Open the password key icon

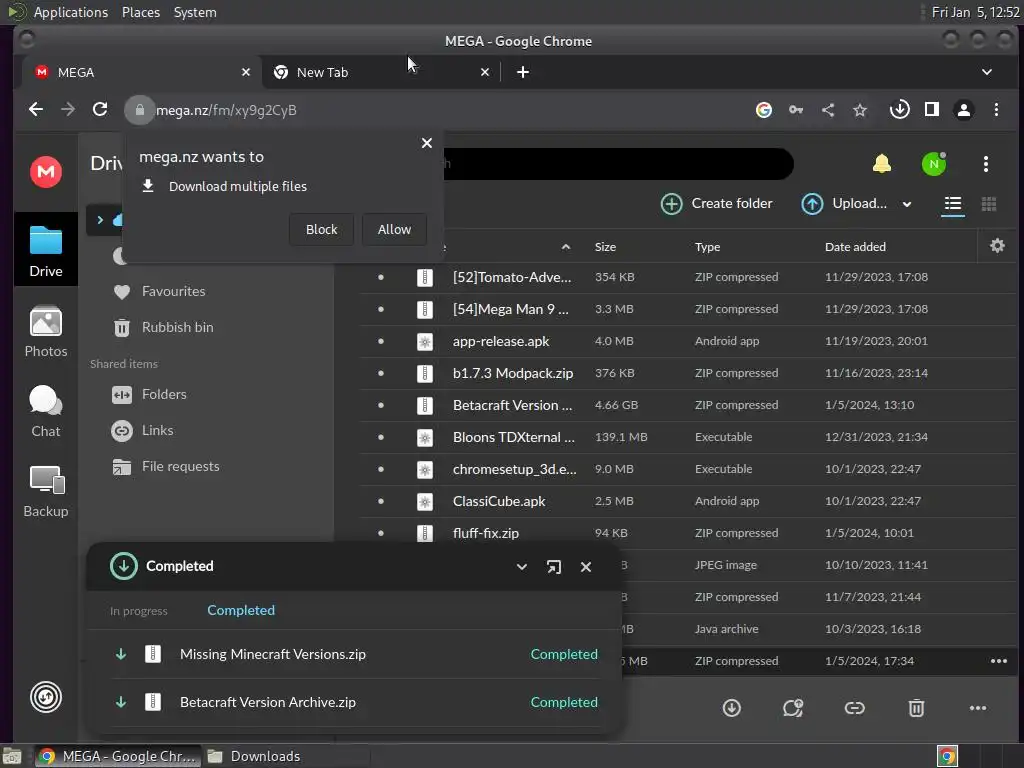click(795, 110)
